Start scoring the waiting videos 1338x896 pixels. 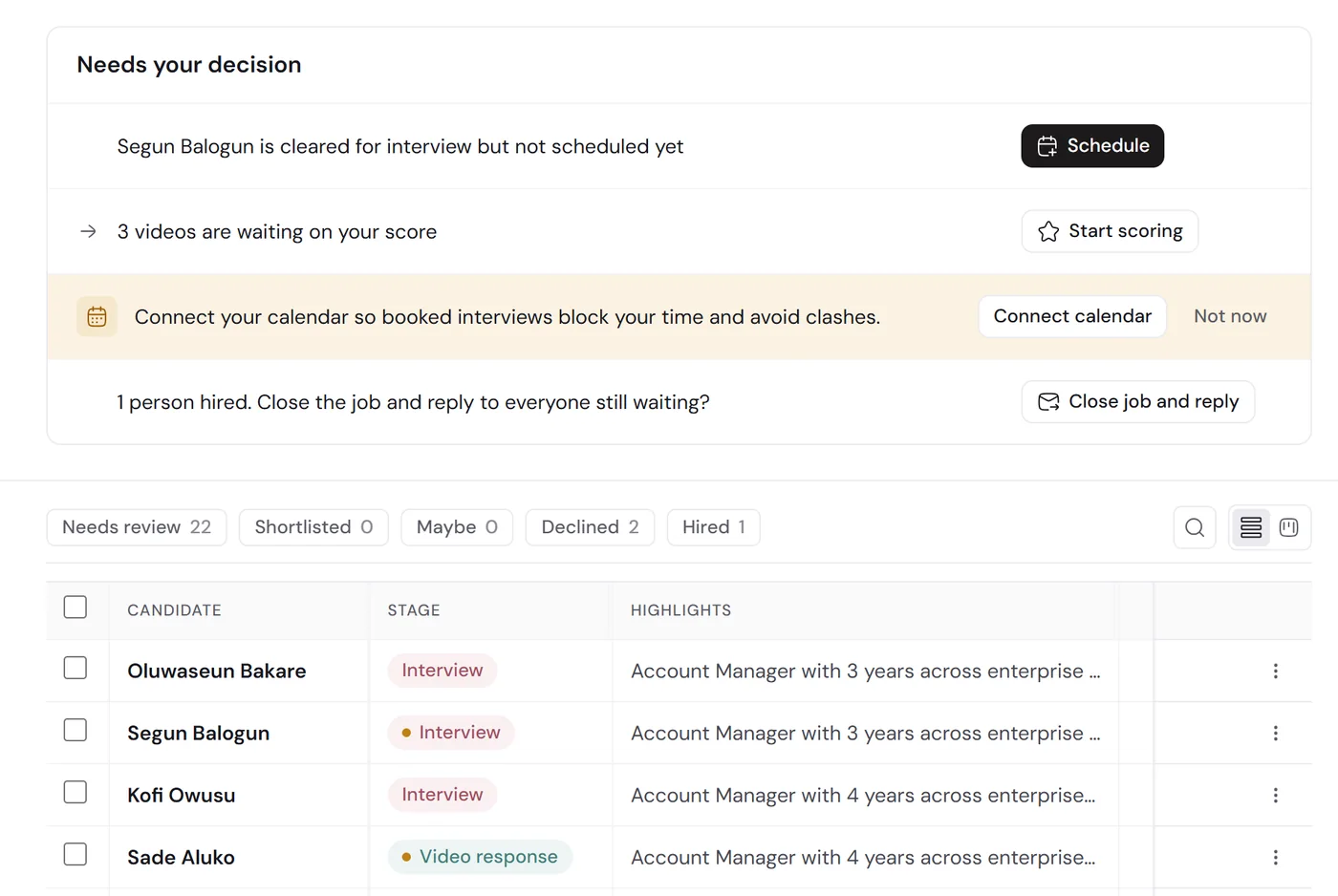click(1110, 231)
